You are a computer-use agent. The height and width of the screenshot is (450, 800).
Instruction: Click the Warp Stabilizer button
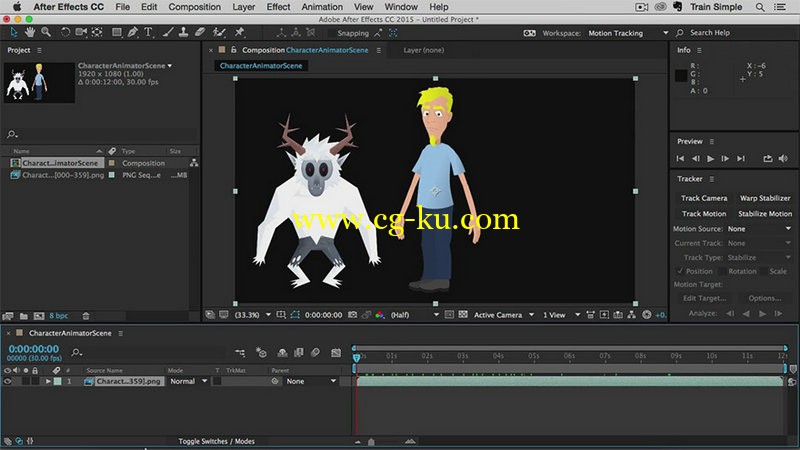click(x=765, y=198)
